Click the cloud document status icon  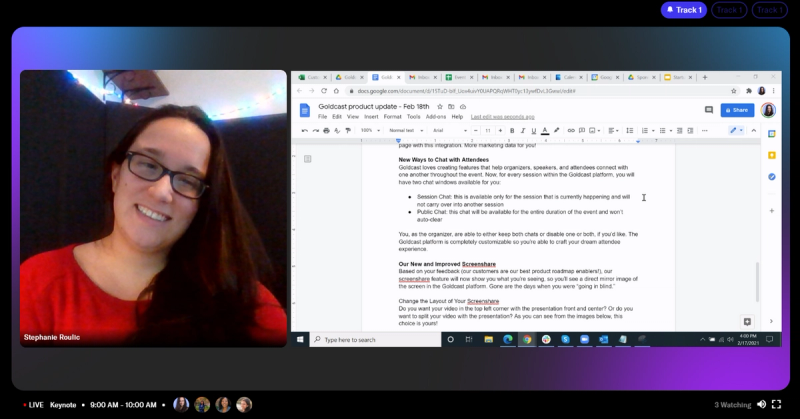click(x=463, y=107)
